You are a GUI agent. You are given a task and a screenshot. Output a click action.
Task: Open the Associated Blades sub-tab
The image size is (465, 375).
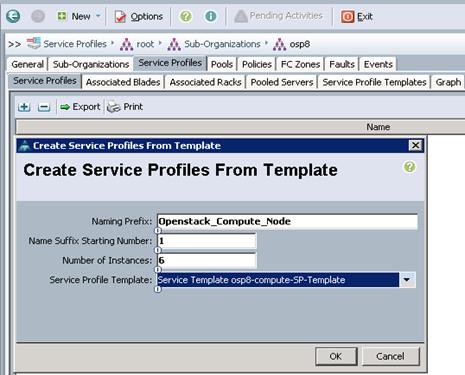click(x=123, y=82)
